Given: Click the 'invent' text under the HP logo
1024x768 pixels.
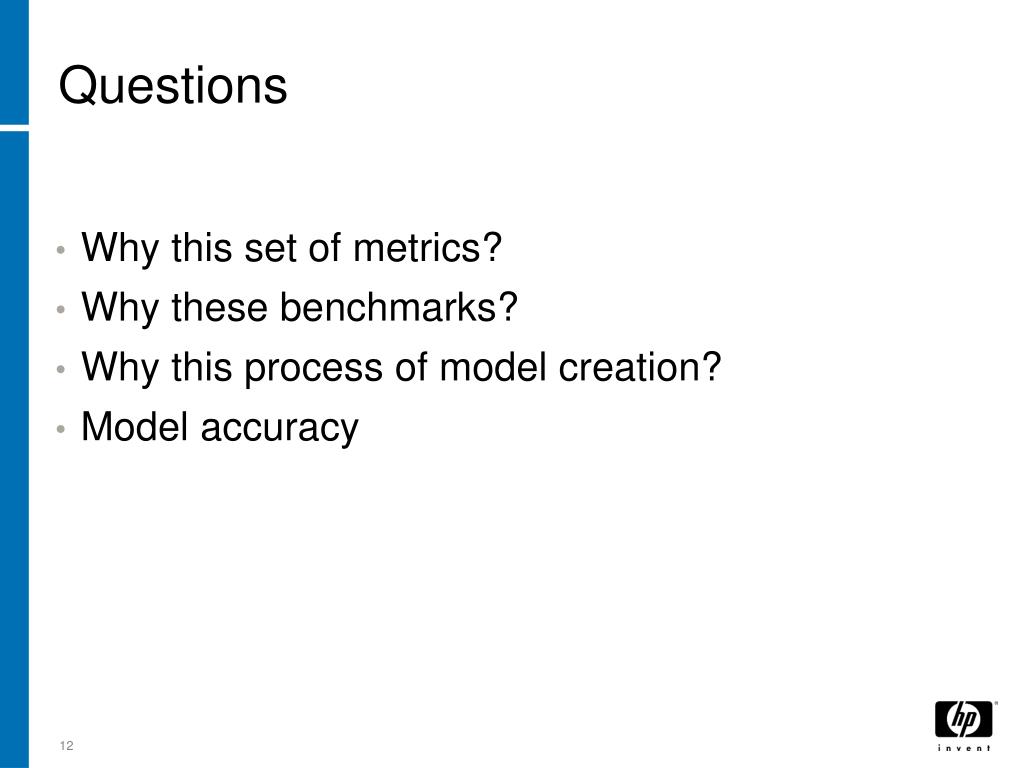Looking at the screenshot, I should pos(964,748).
